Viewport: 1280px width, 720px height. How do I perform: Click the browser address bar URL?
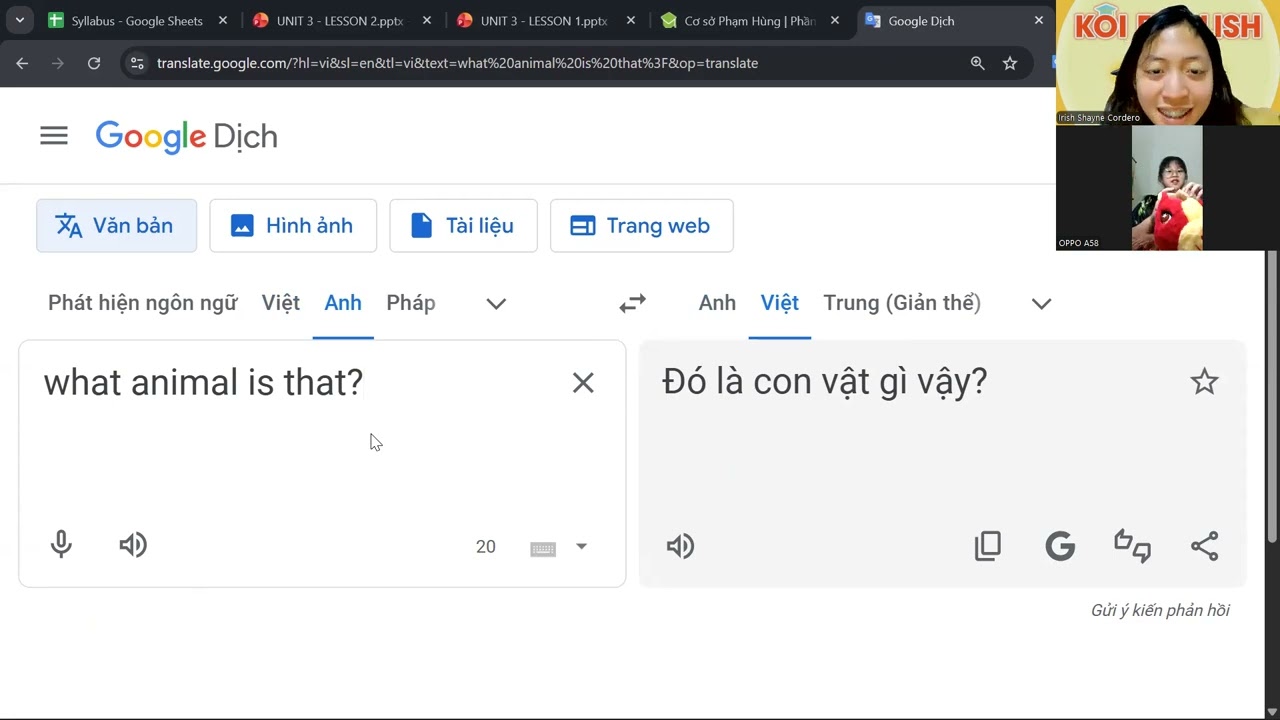(x=457, y=63)
